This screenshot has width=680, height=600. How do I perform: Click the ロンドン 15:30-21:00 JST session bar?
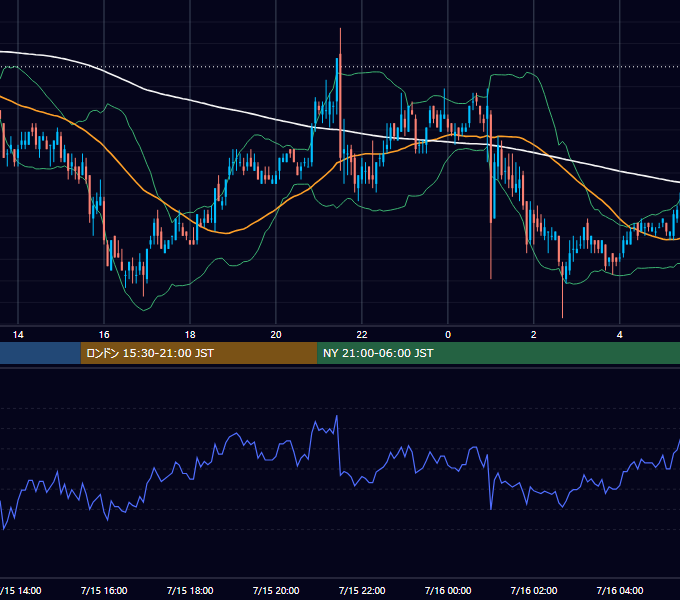(x=199, y=353)
